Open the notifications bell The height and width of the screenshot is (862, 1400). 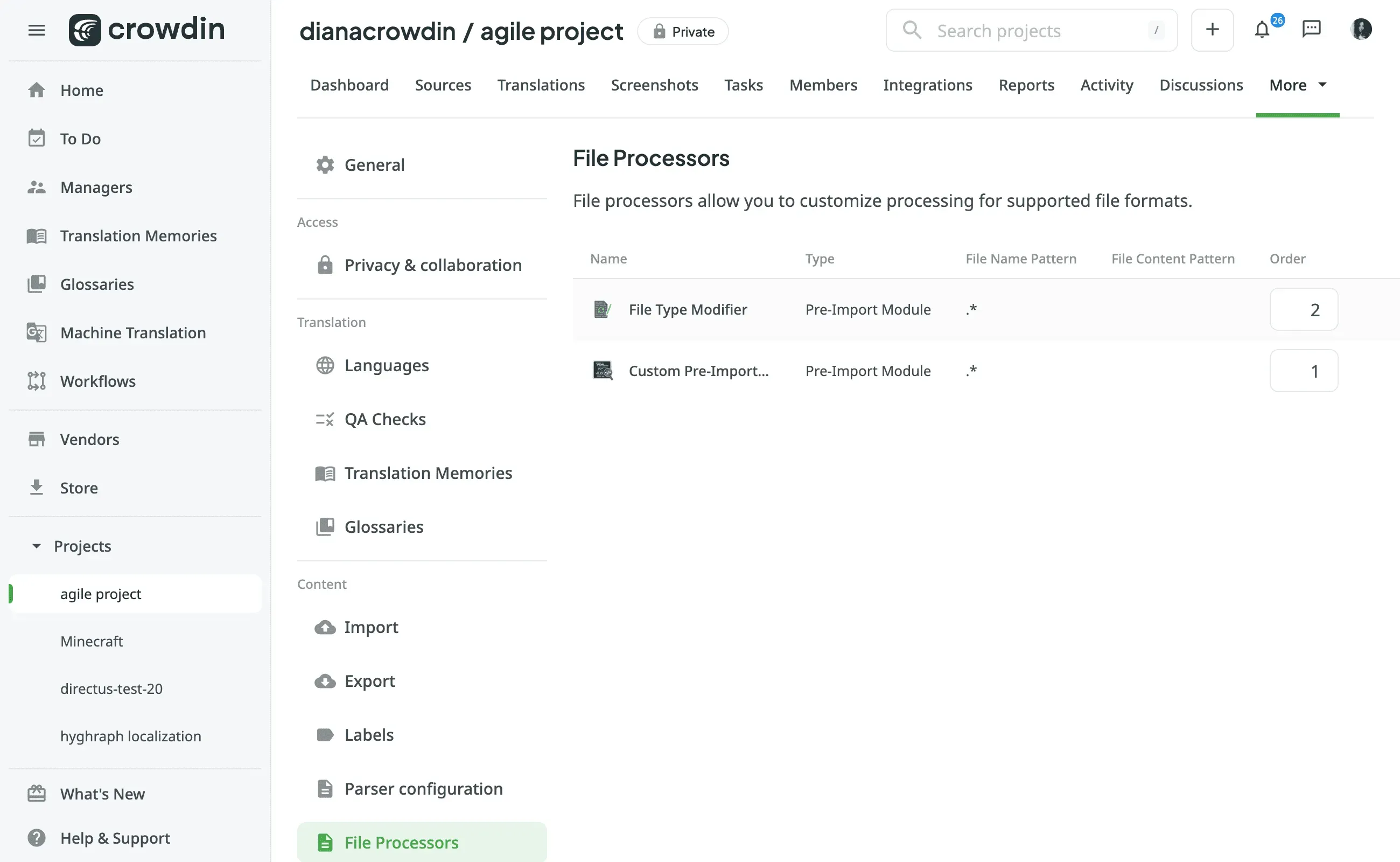(x=1262, y=30)
